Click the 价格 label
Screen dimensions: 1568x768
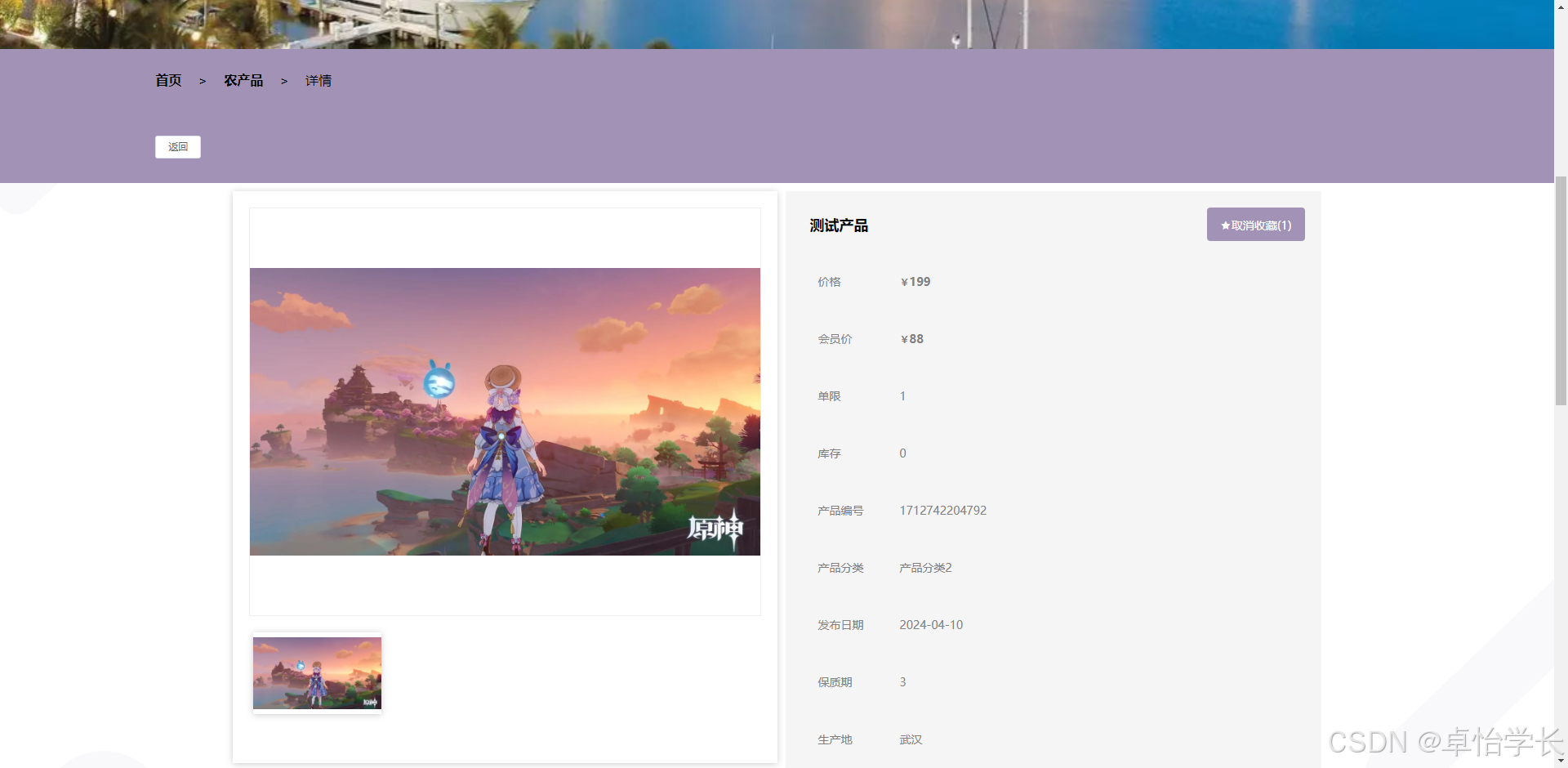tap(829, 282)
